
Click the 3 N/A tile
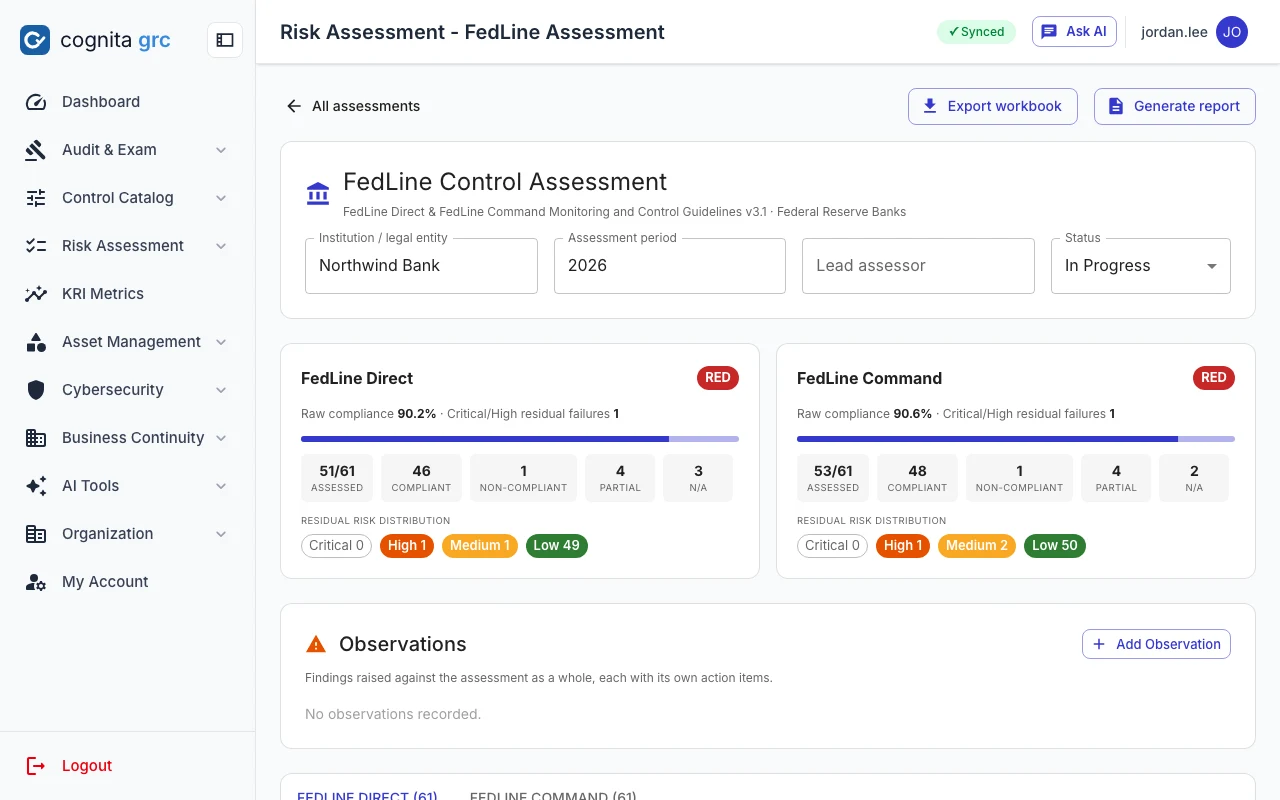pyautogui.click(x=698, y=478)
